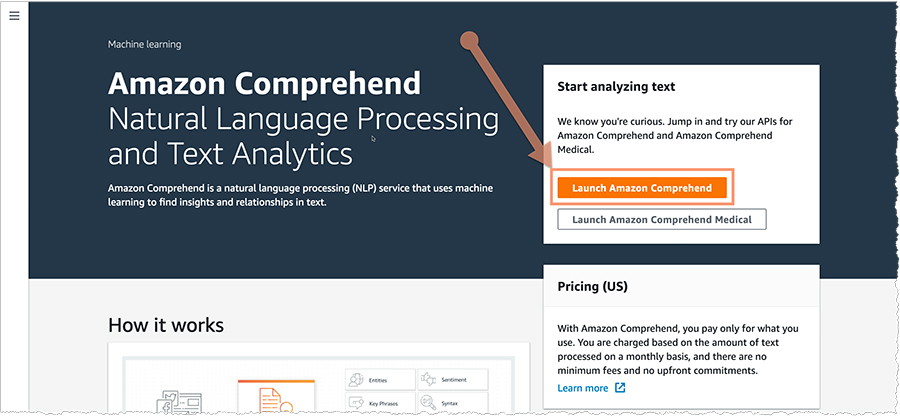The height and width of the screenshot is (416, 900).
Task: Click the social media sources icon
Action: [x=181, y=402]
